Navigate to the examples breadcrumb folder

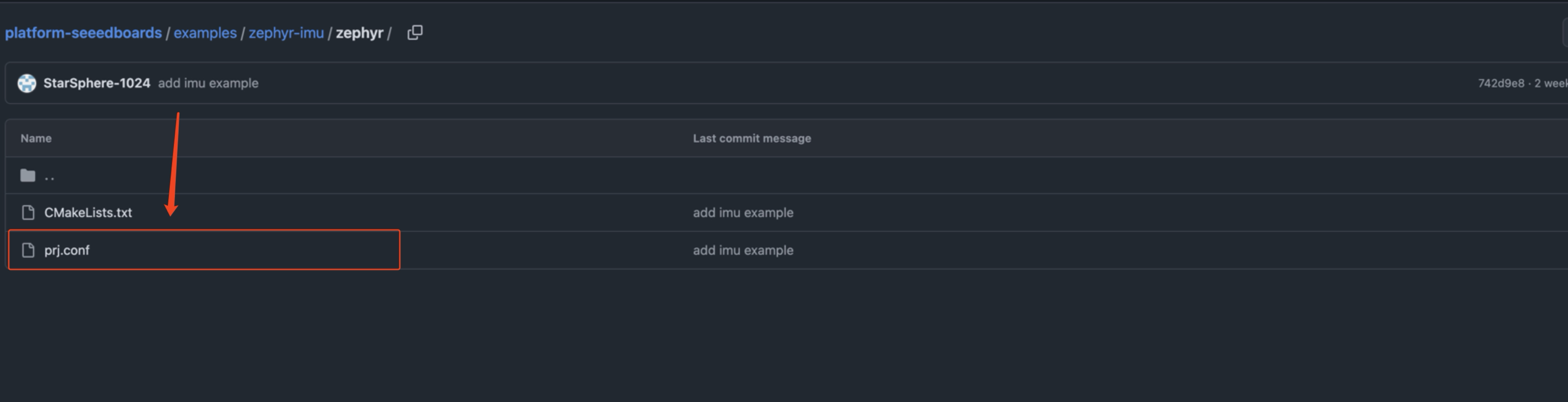(x=205, y=33)
